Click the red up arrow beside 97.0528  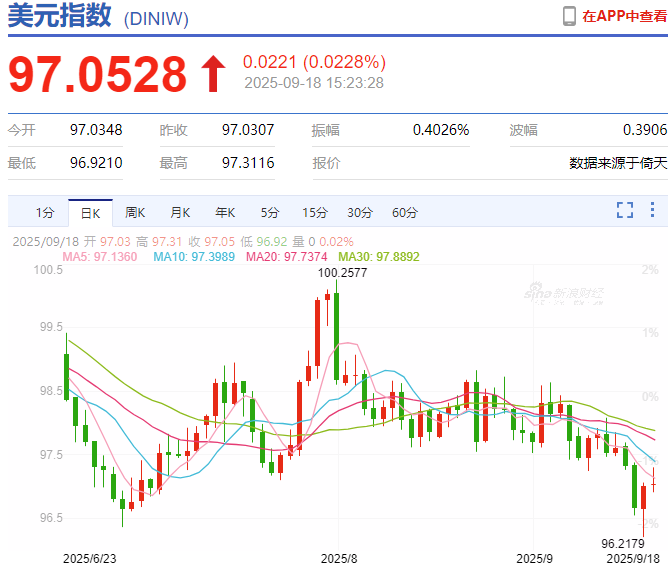click(213, 75)
